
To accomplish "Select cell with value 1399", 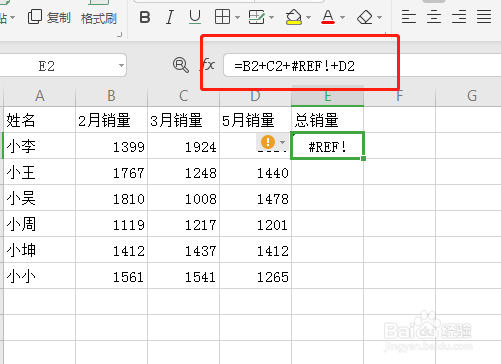I will [112, 146].
